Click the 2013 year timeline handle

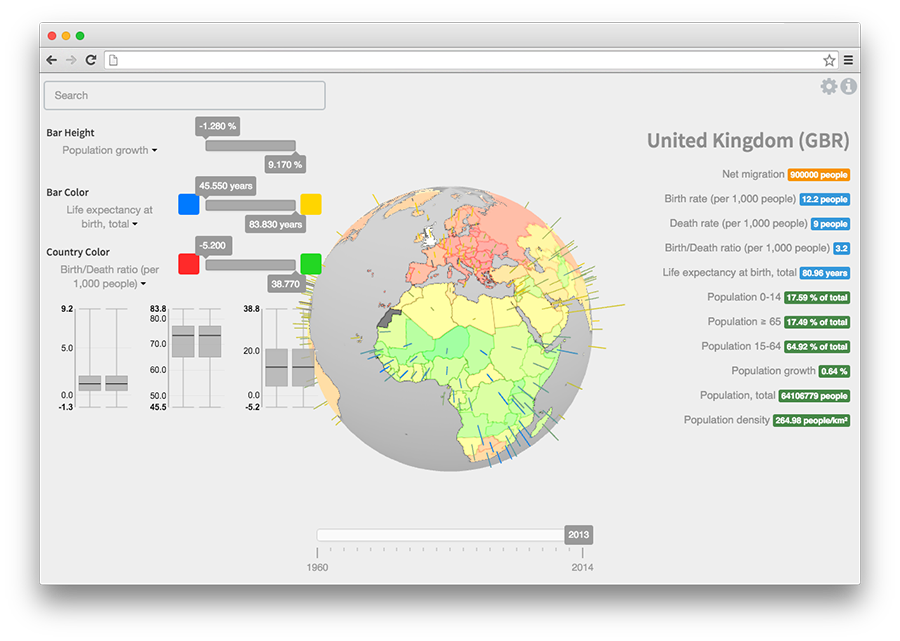pos(579,535)
